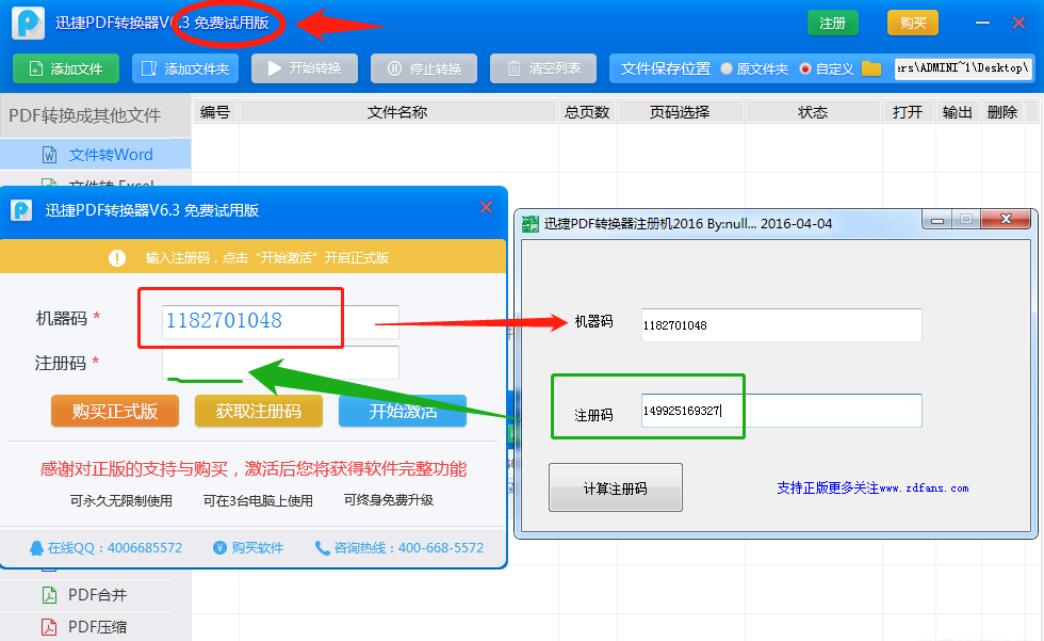Click the 文件名称 column header

click(397, 112)
